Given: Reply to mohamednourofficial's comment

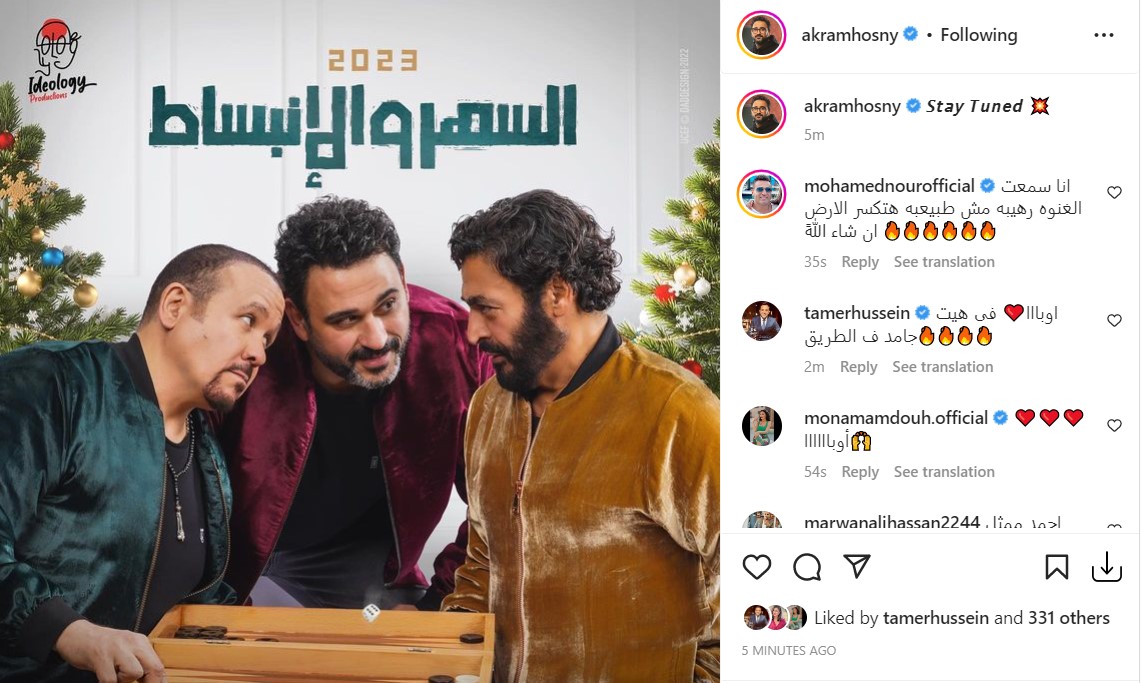Looking at the screenshot, I should tap(860, 262).
